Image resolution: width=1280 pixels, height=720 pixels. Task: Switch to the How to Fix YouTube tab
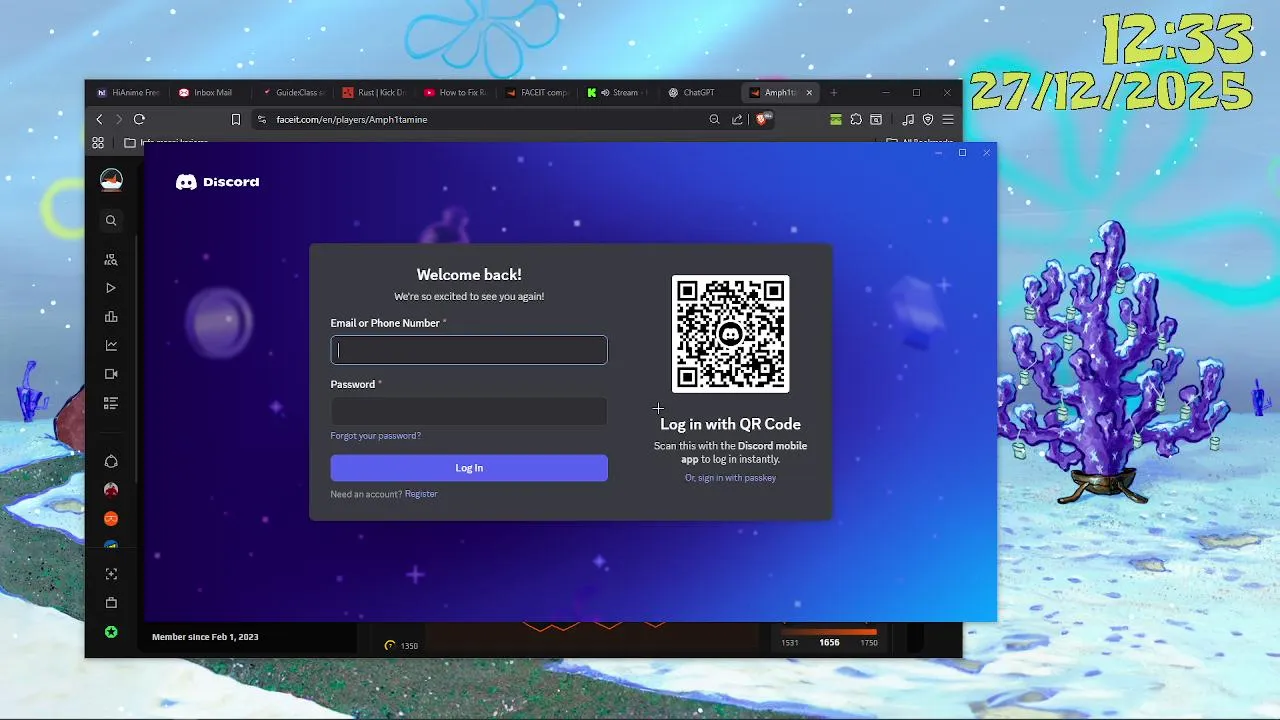[457, 93]
